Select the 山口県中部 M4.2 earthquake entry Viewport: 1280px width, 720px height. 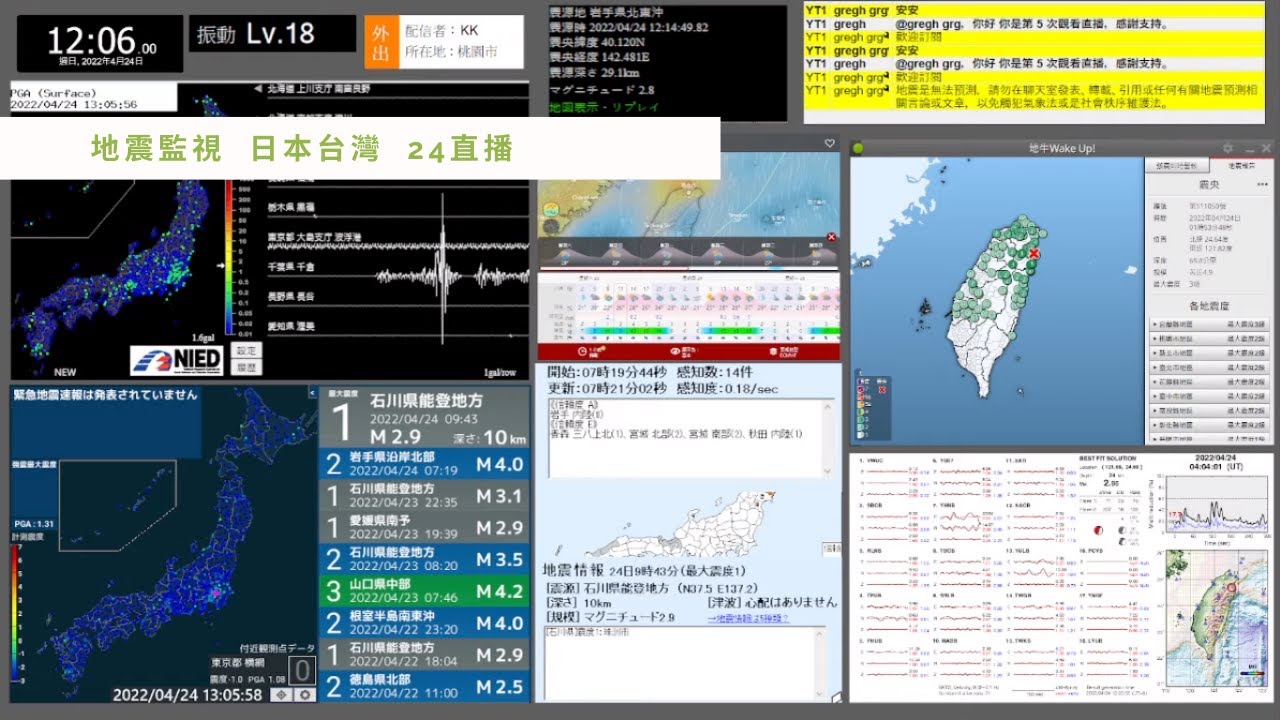point(424,590)
